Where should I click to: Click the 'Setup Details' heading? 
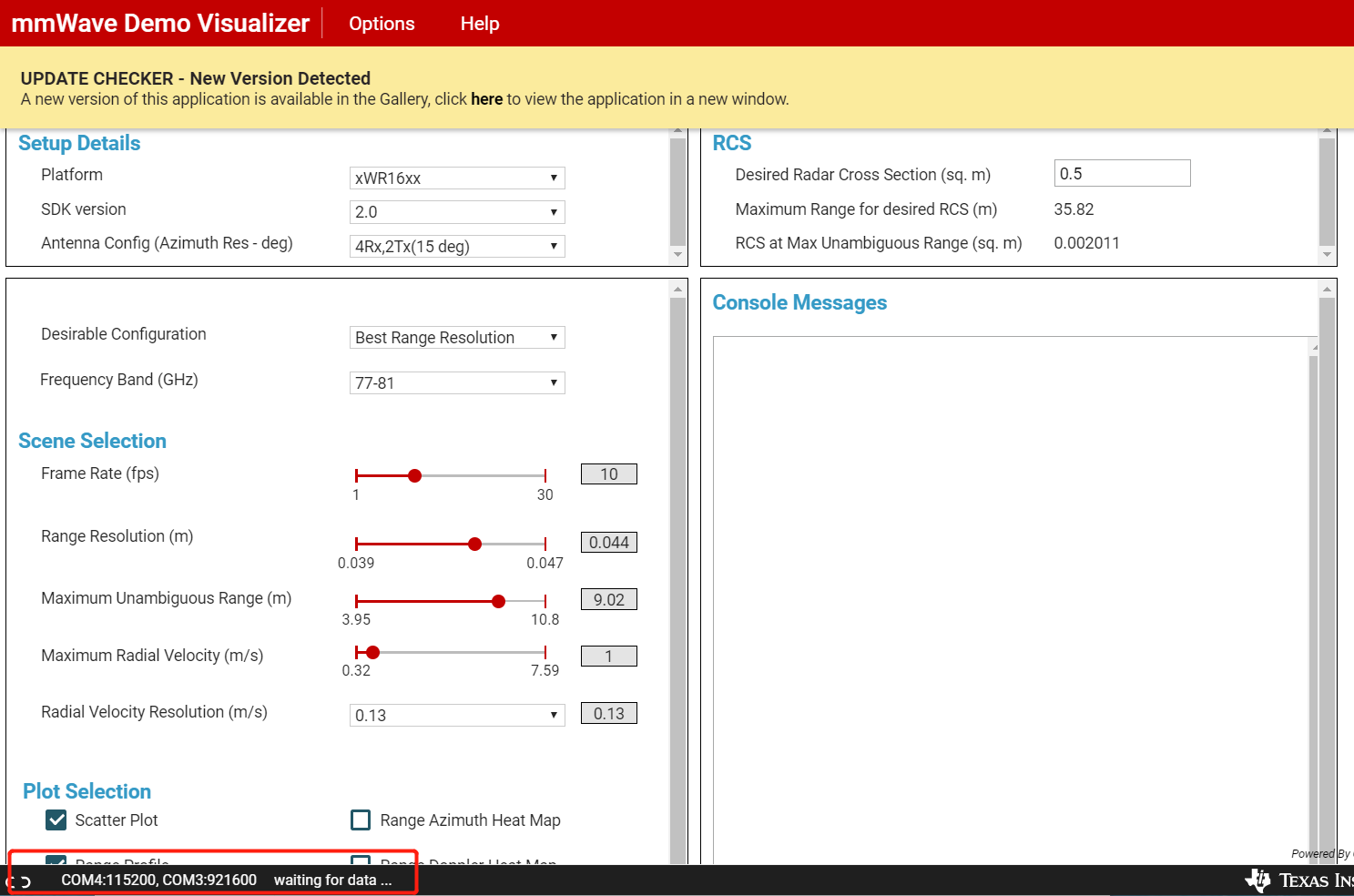pyautogui.click(x=79, y=143)
